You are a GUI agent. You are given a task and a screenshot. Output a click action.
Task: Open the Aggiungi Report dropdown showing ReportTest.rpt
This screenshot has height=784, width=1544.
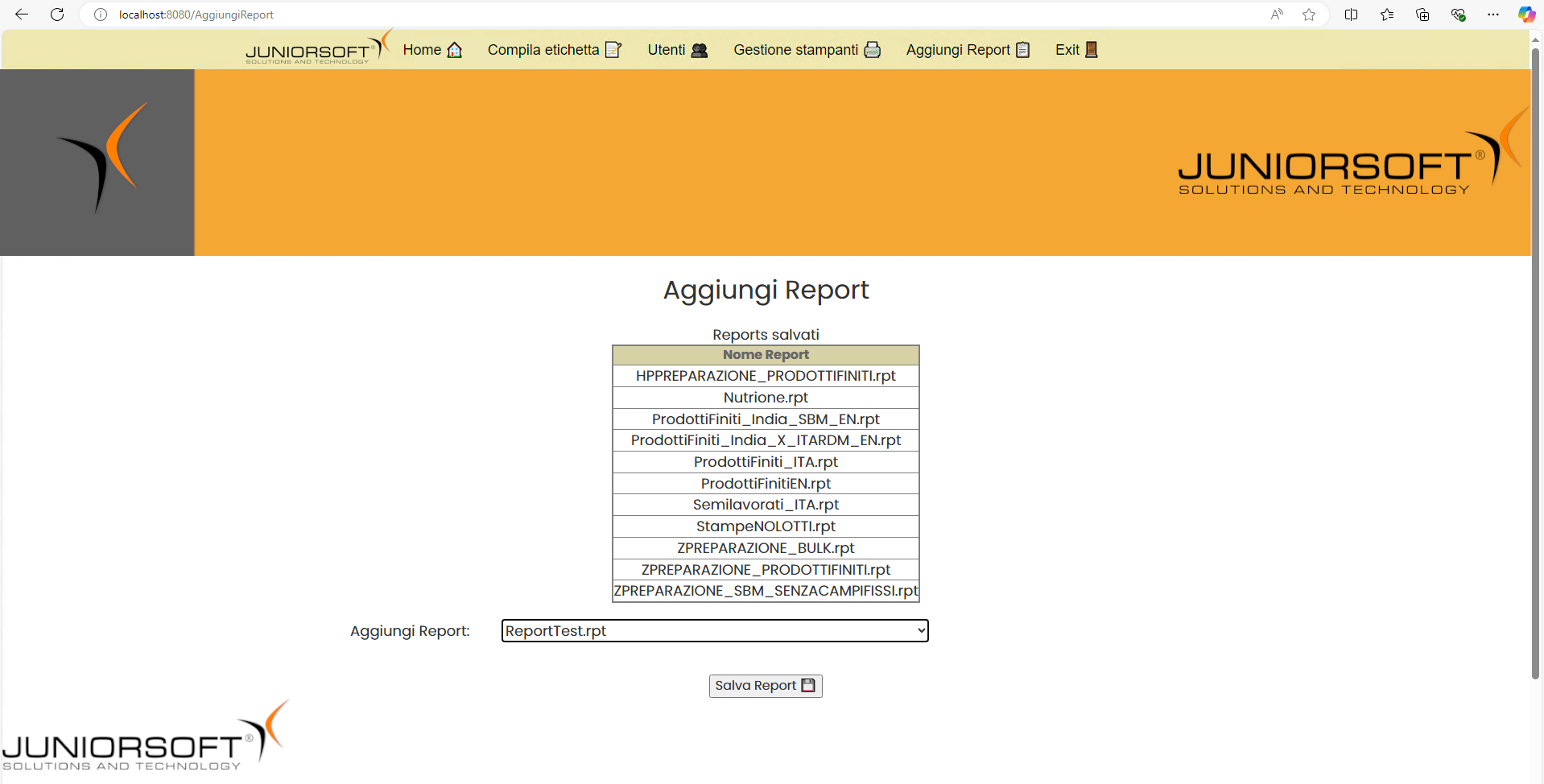tap(715, 631)
